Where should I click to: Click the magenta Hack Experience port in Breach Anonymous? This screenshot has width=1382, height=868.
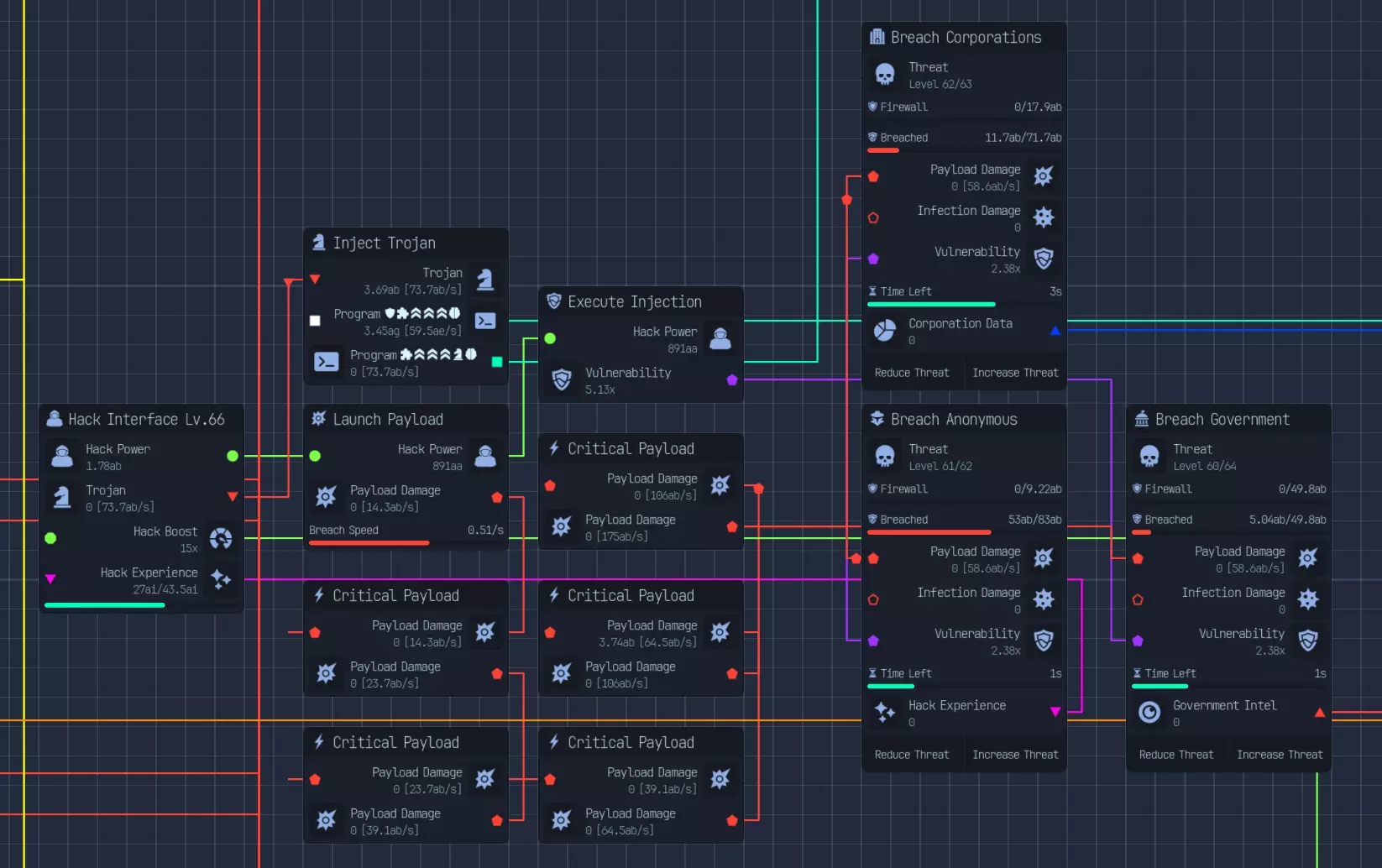(x=1055, y=712)
